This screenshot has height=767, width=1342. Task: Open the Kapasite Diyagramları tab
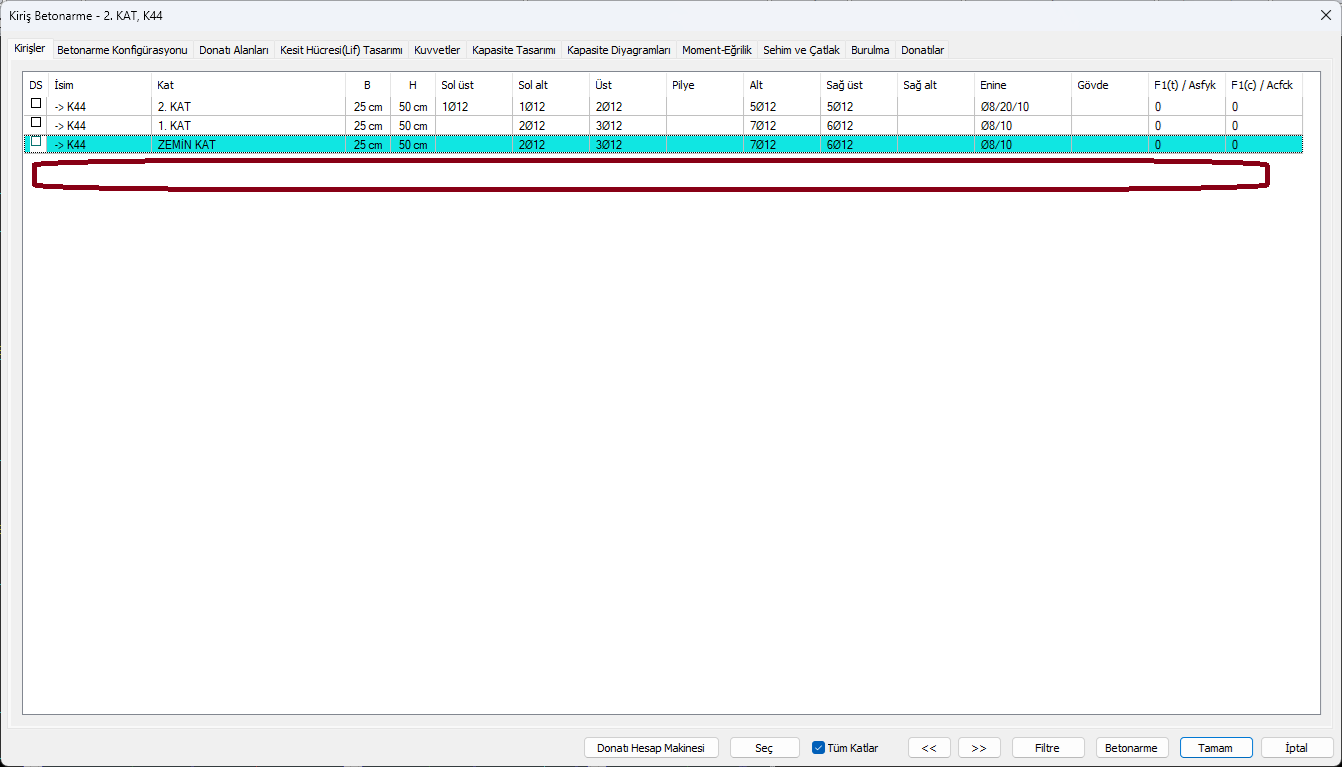(619, 49)
